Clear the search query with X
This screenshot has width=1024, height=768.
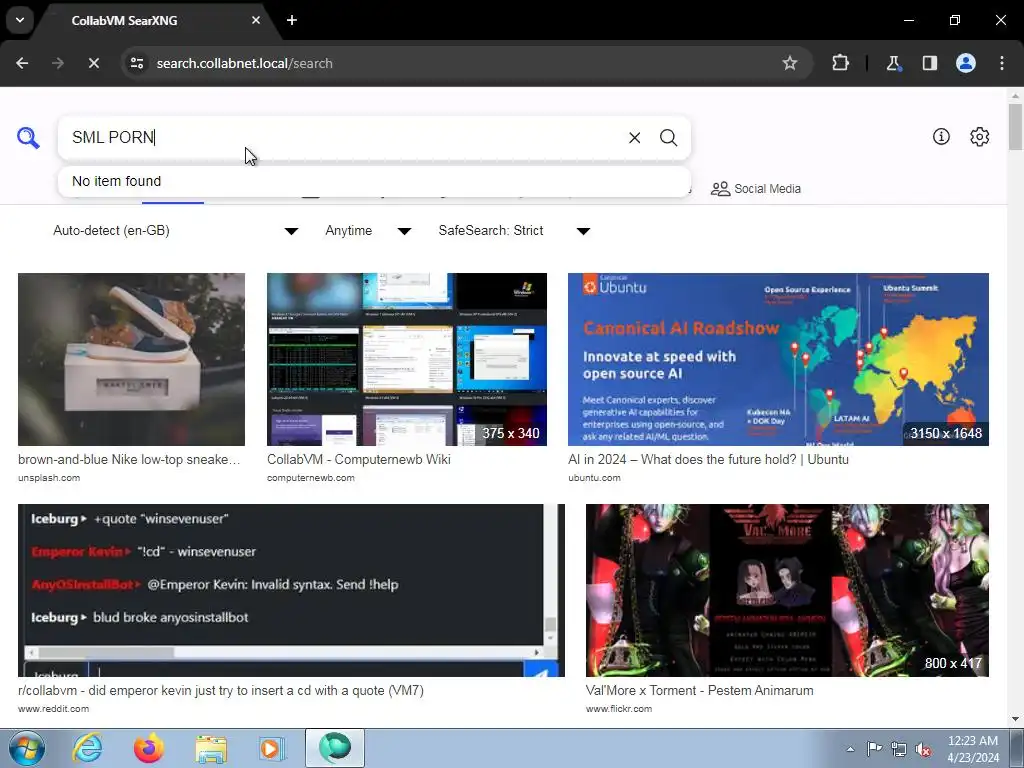pyautogui.click(x=634, y=138)
